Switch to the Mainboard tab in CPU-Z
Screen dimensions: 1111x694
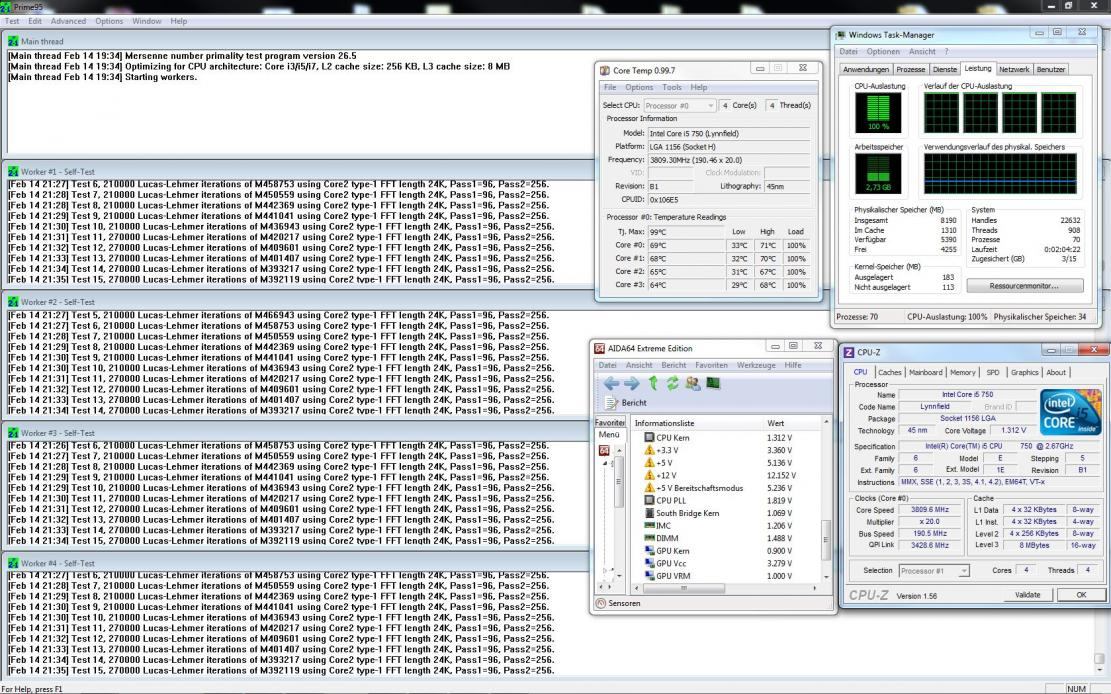(x=925, y=372)
